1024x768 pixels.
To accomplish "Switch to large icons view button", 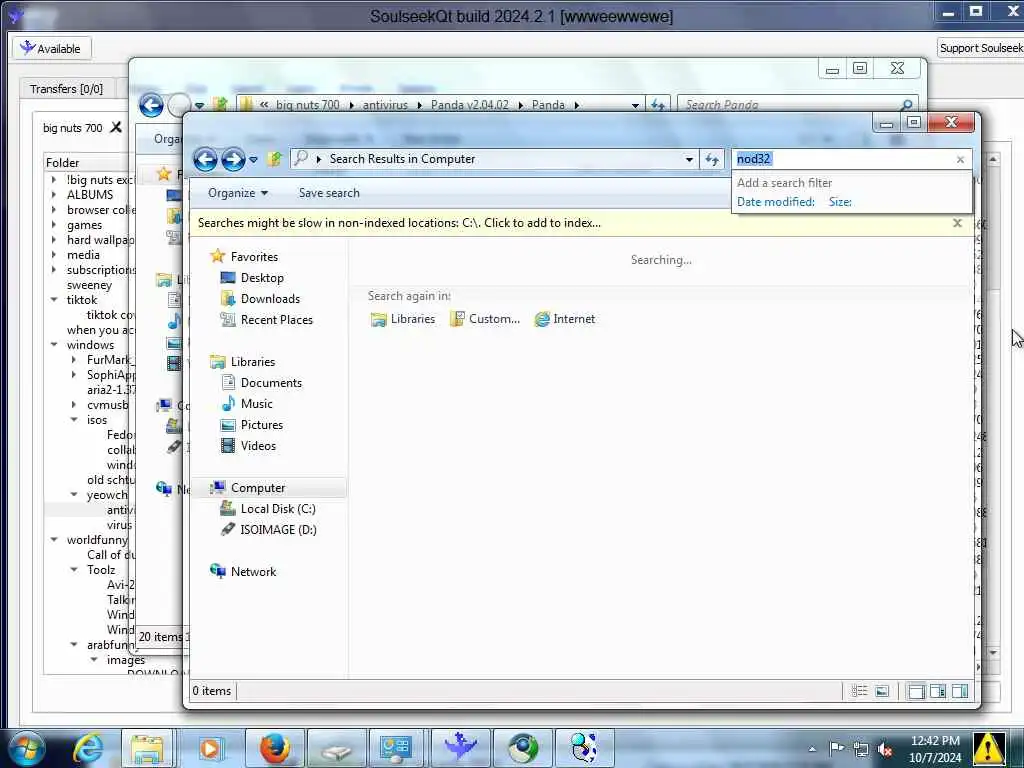I will 882,691.
